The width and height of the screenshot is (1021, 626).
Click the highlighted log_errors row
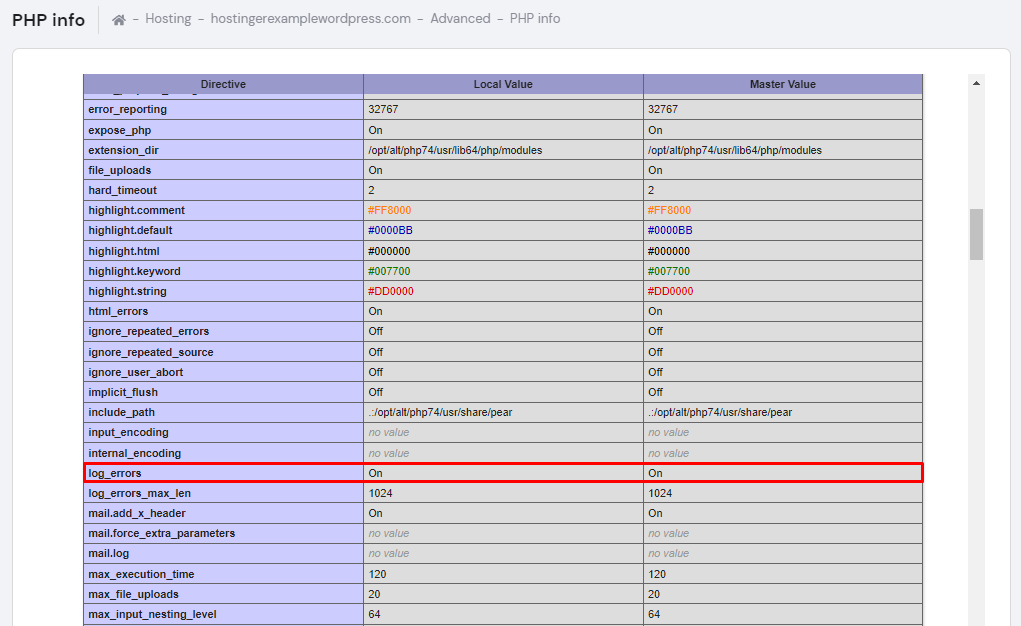pos(502,472)
